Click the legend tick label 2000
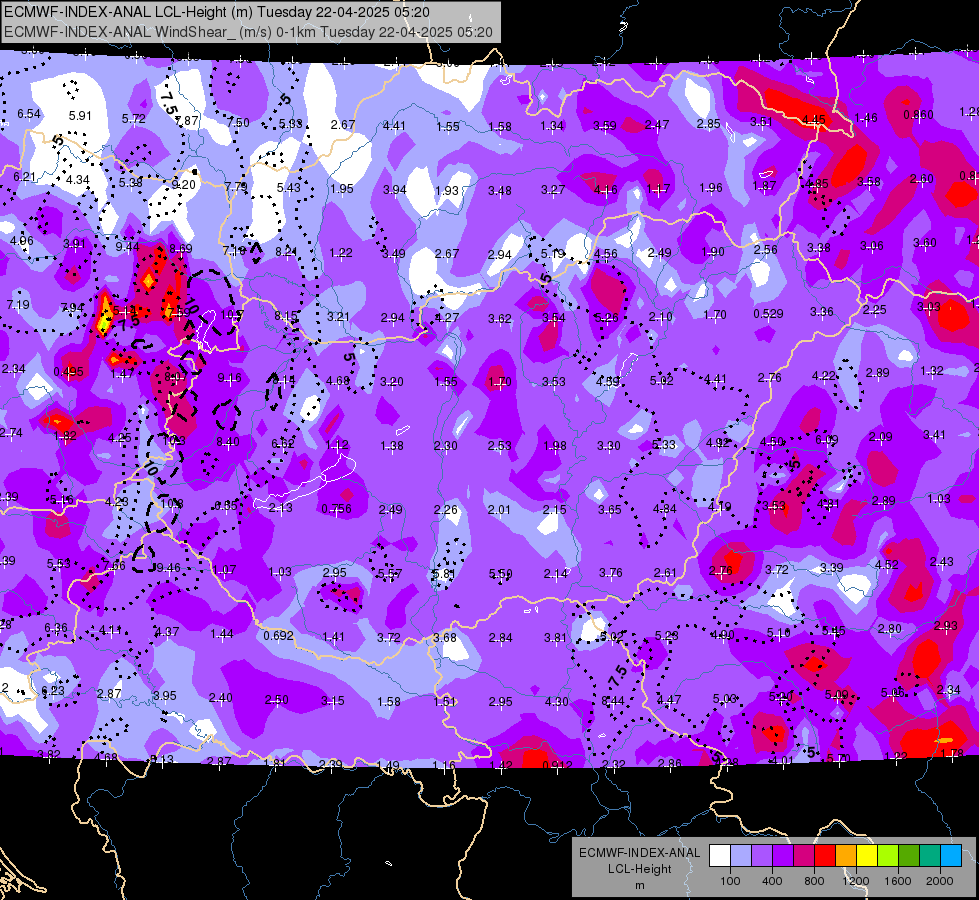This screenshot has width=979, height=900. 940,881
